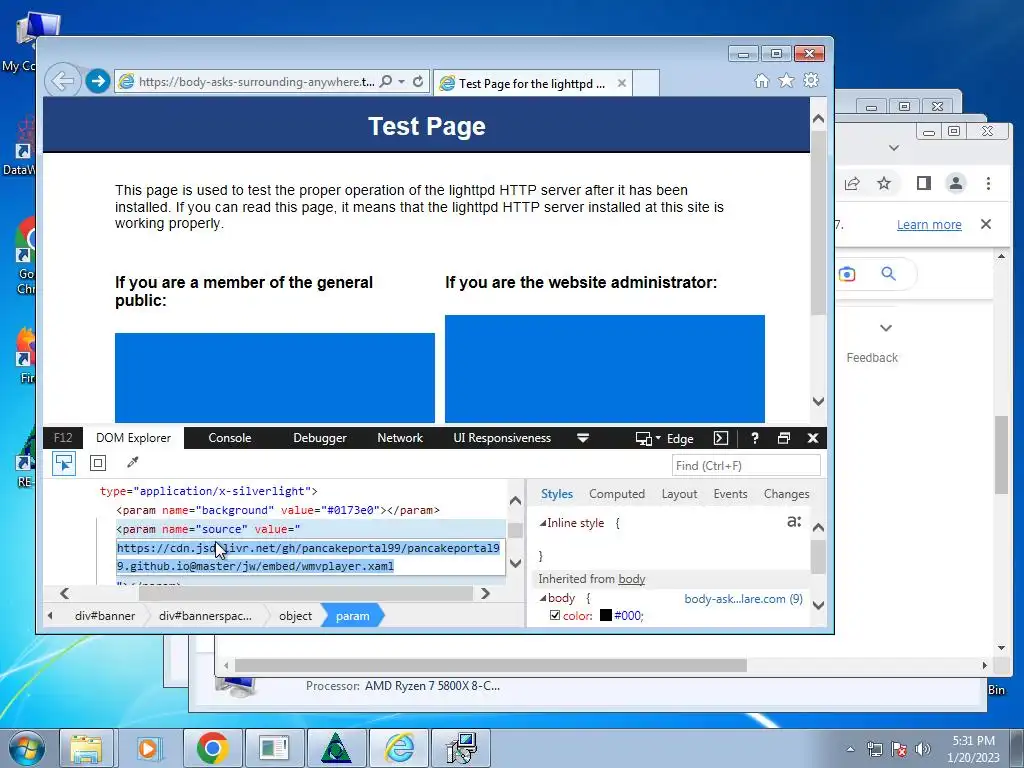The image size is (1024, 768).
Task: Open Chrome profile avatar
Action: coord(956,184)
